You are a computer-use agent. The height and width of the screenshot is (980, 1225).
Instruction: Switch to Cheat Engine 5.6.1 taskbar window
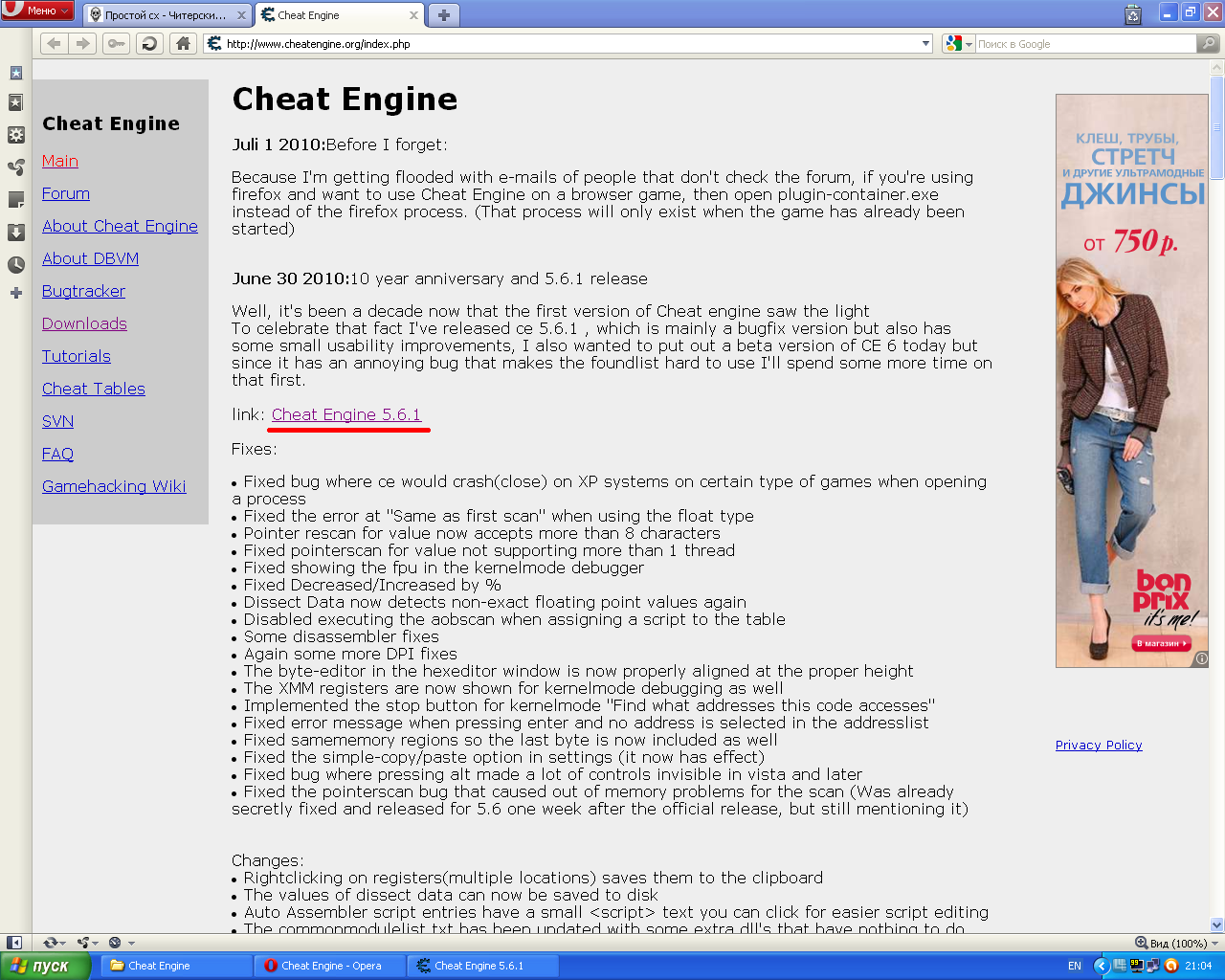pos(483,966)
